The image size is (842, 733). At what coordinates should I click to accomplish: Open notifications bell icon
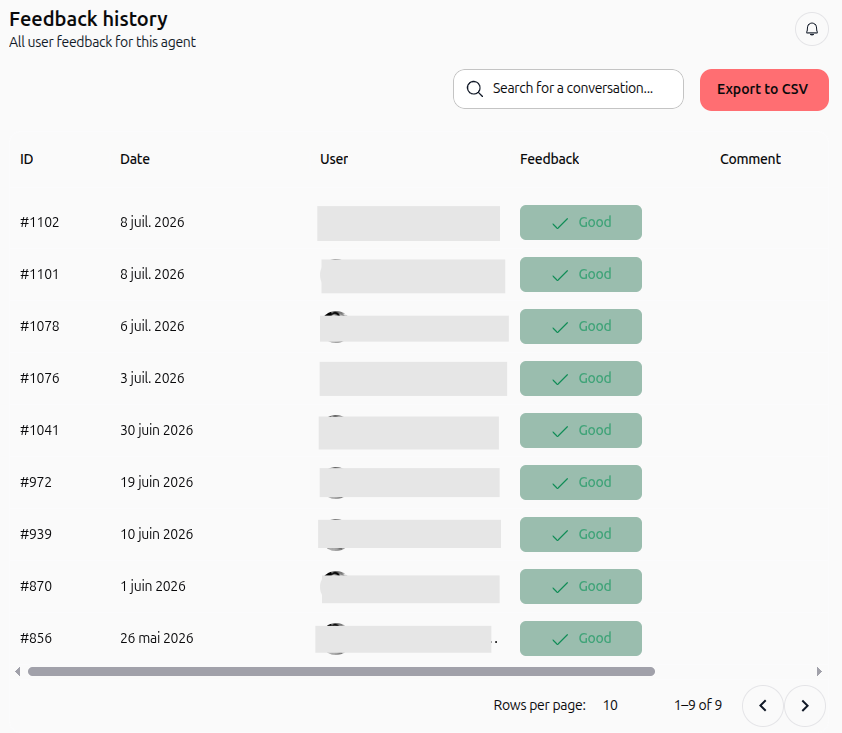pos(811,29)
